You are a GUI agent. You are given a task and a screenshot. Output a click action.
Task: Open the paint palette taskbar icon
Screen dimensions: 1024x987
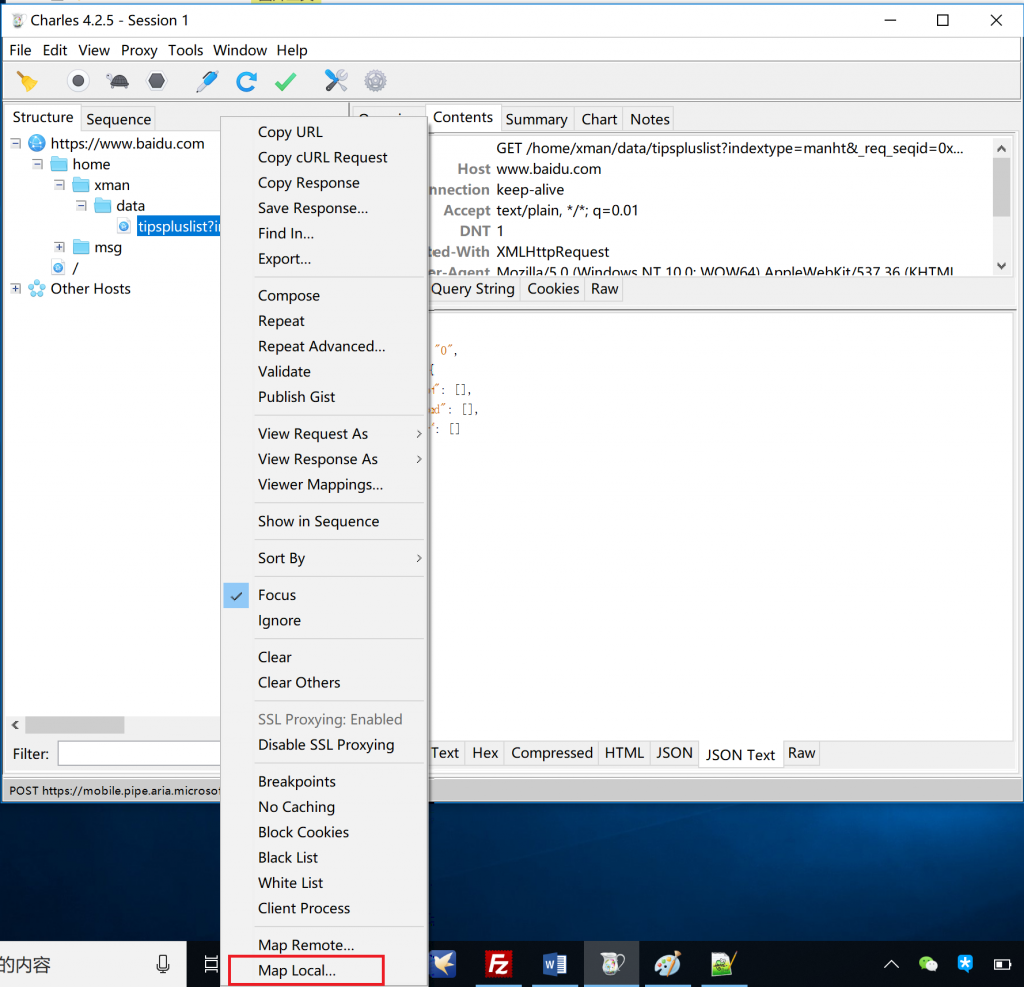pyautogui.click(x=667, y=964)
